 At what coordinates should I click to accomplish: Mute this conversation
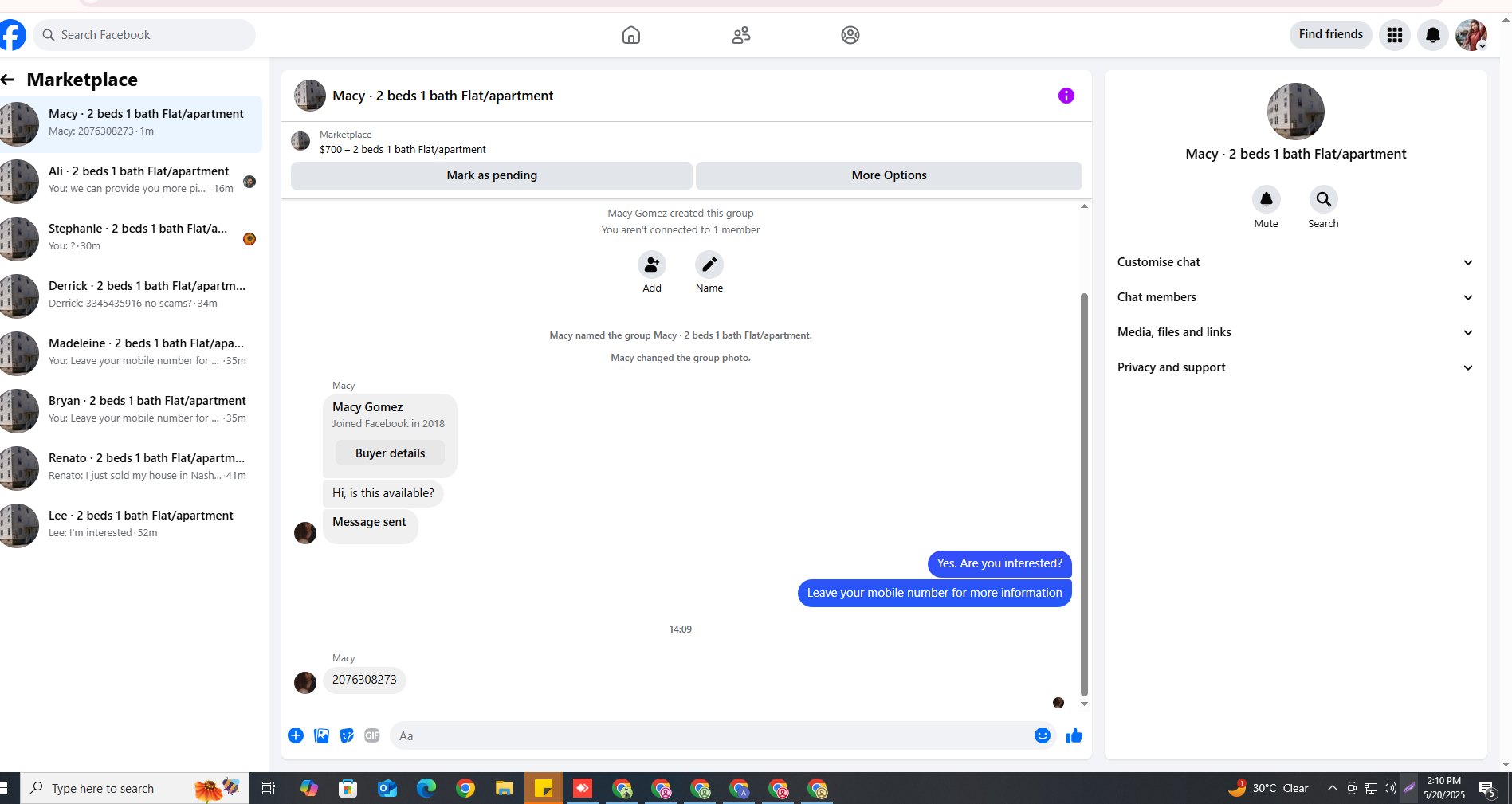(x=1267, y=199)
